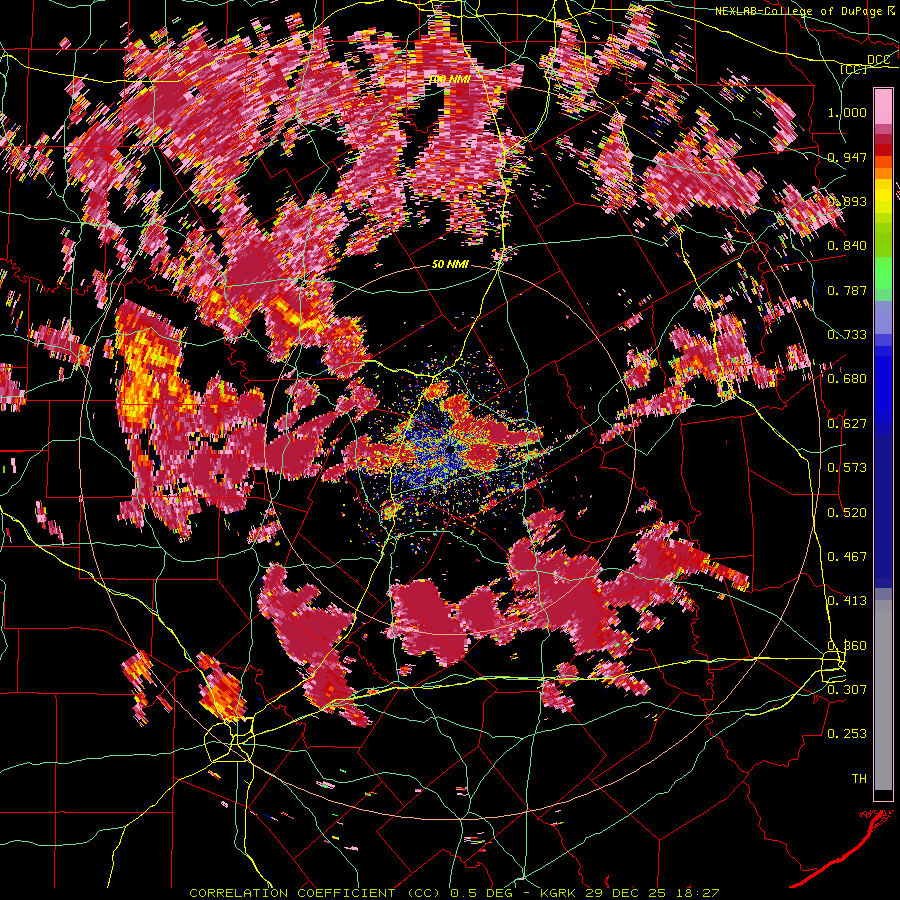Click the 0.947 scale label
900x900 pixels.
click(x=847, y=157)
